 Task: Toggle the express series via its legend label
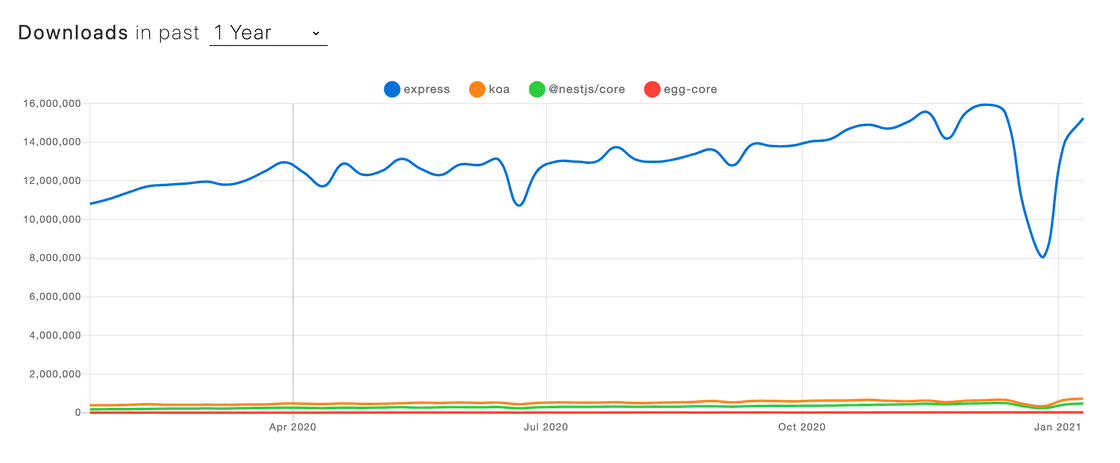click(426, 89)
